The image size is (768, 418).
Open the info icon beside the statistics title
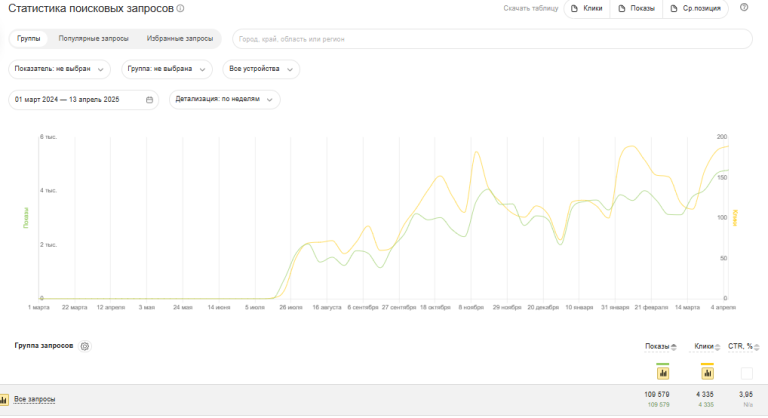coord(180,8)
